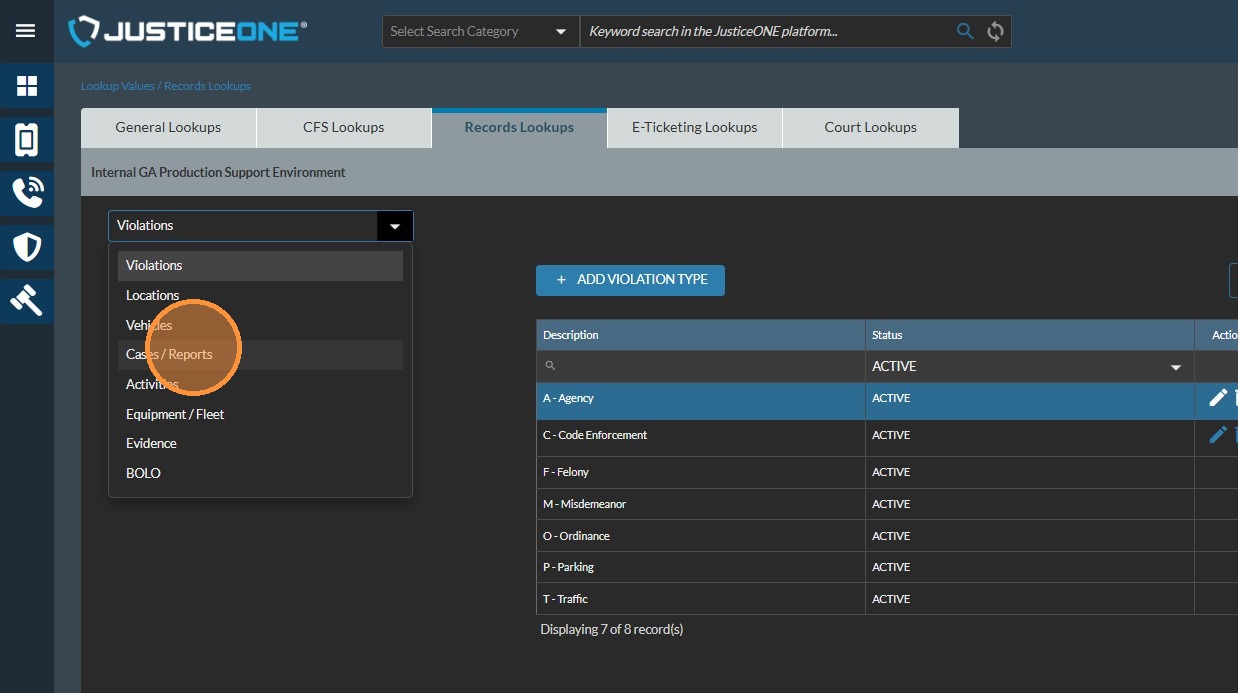
Task: Open the hamburger main menu
Action: [x=26, y=31]
